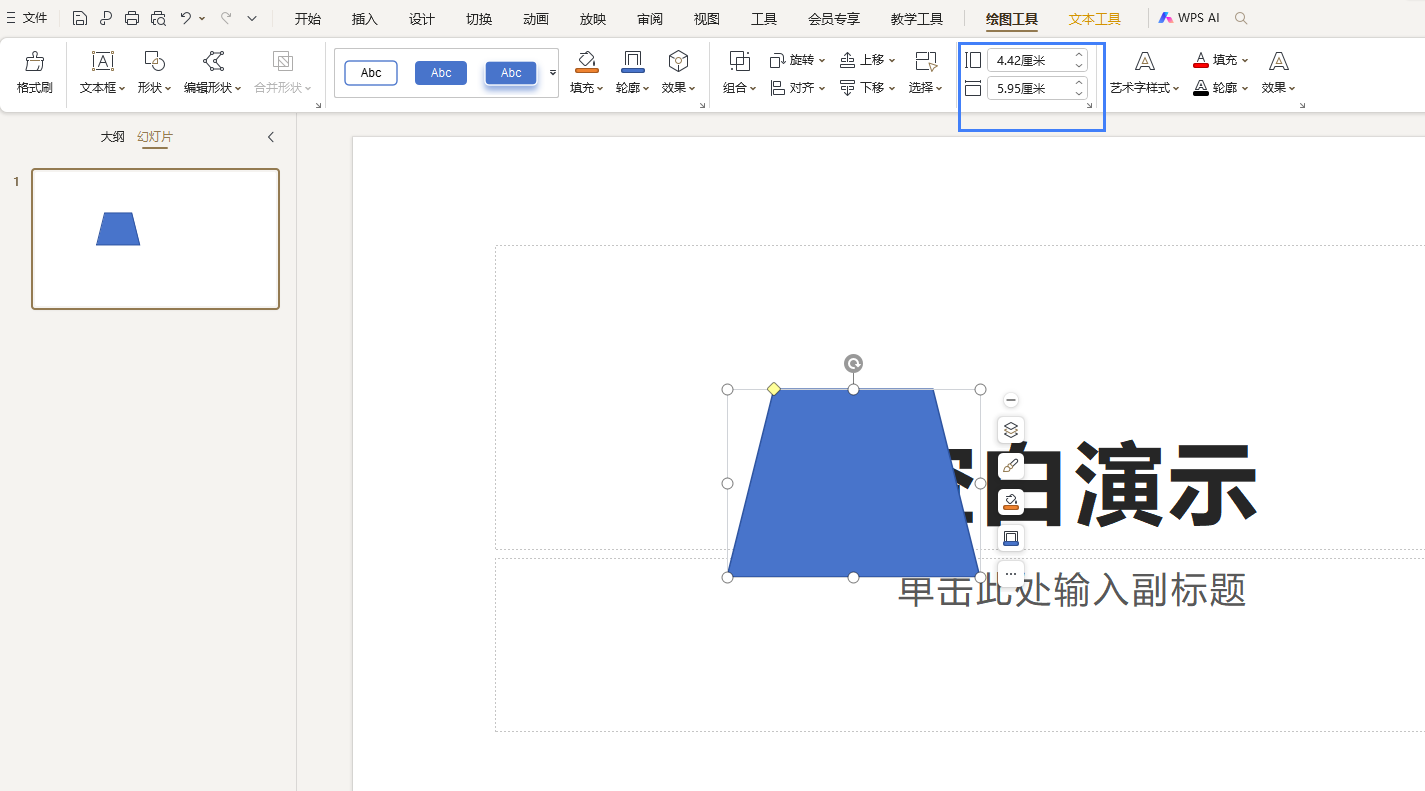Click the floating layers stack icon
Viewport: 1425px width, 791px height.
pos(1011,430)
